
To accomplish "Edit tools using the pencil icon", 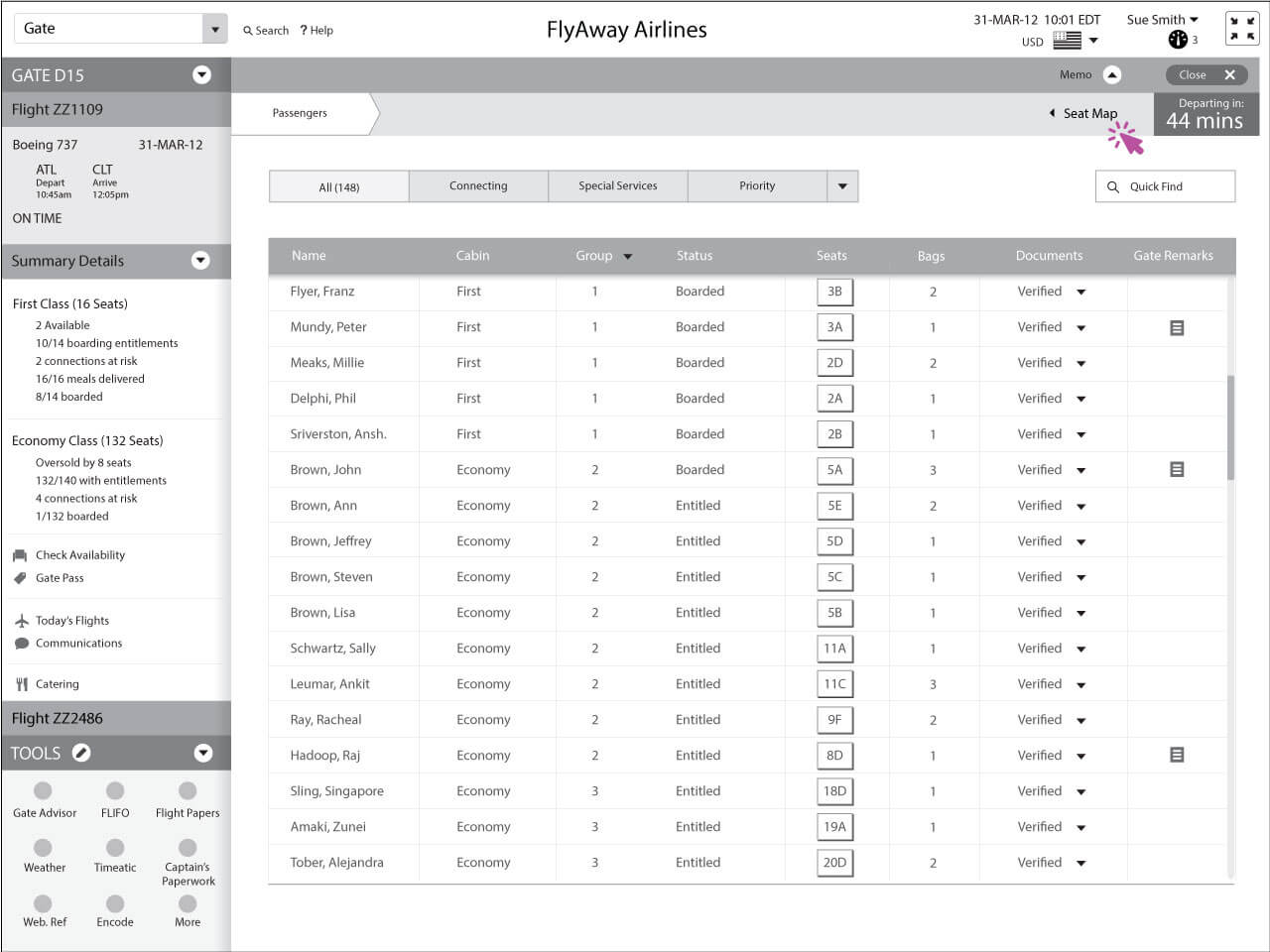I will 81,752.
